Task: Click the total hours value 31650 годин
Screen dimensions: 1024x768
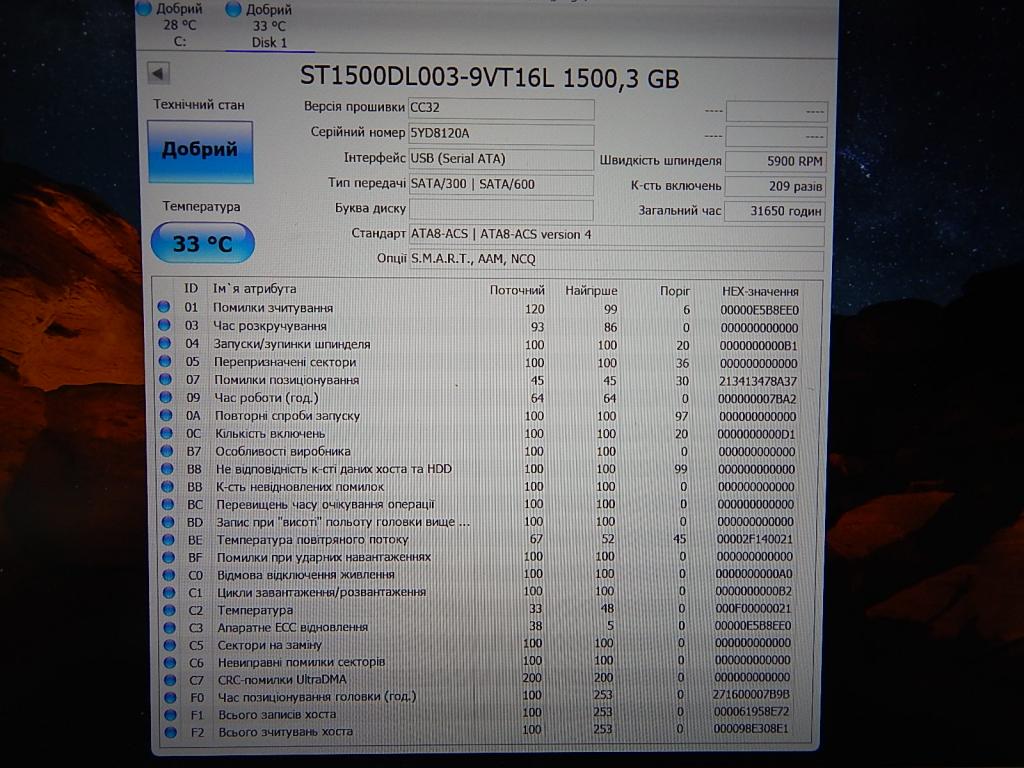Action: (x=775, y=212)
